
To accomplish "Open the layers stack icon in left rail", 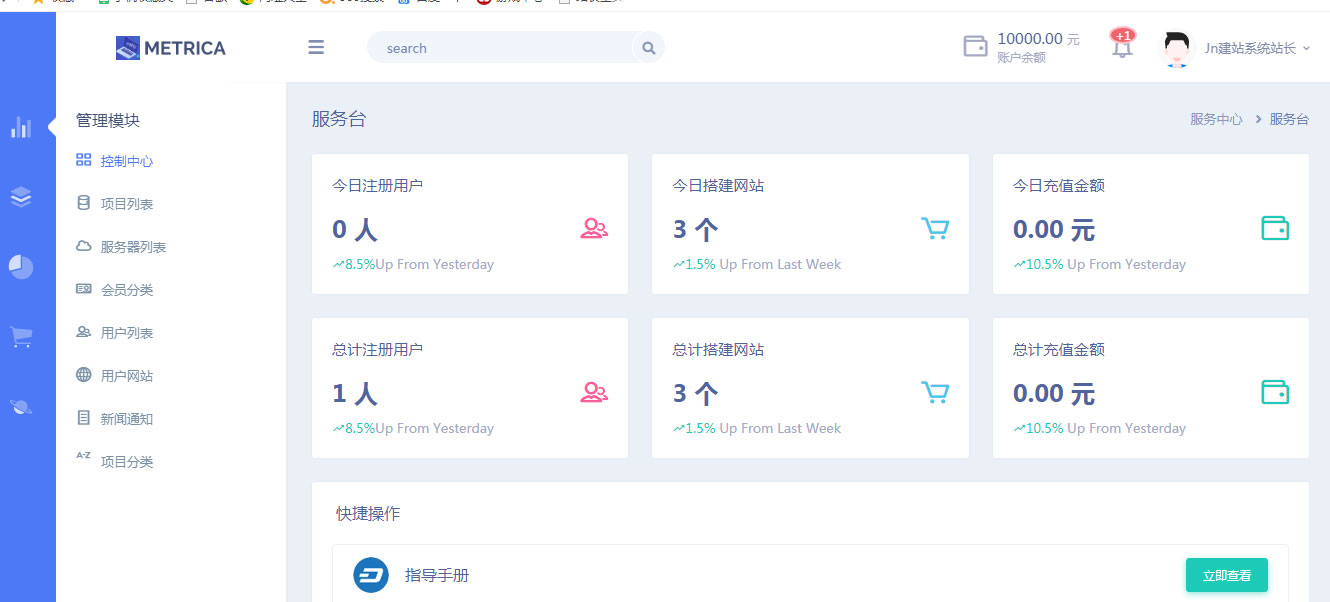I will click(x=21, y=197).
